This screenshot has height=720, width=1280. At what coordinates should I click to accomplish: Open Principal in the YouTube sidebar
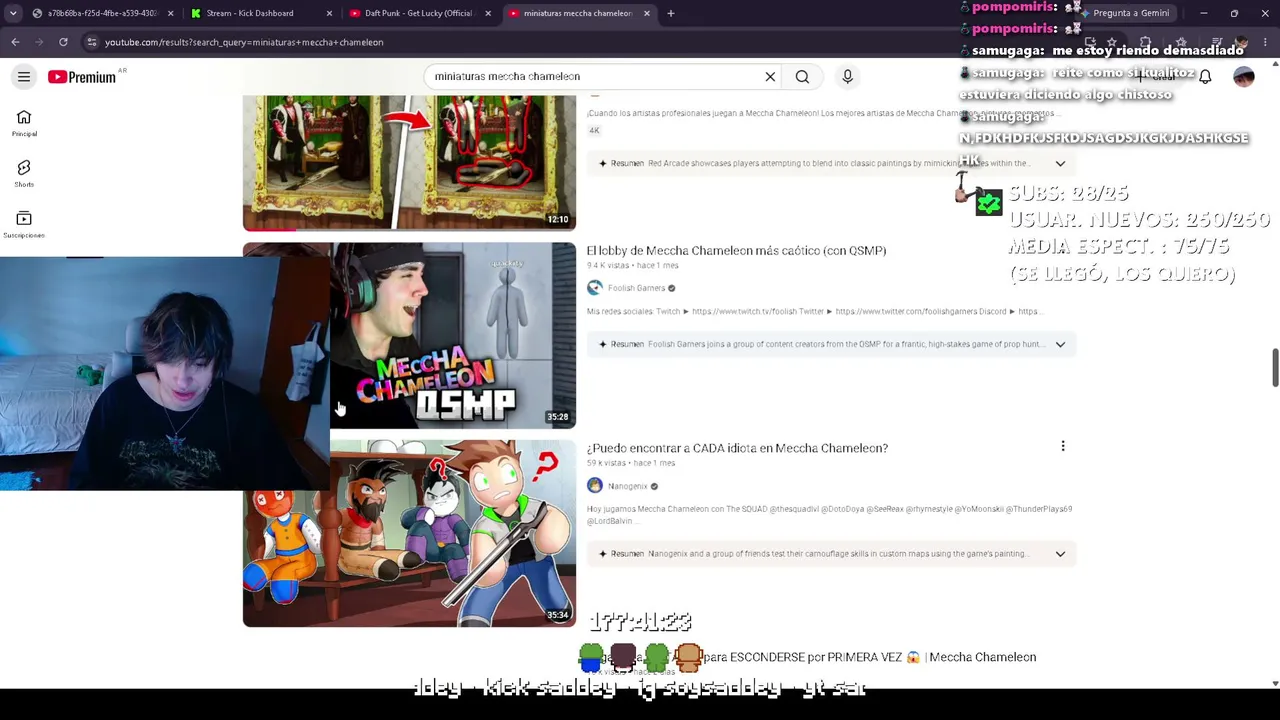[x=24, y=123]
